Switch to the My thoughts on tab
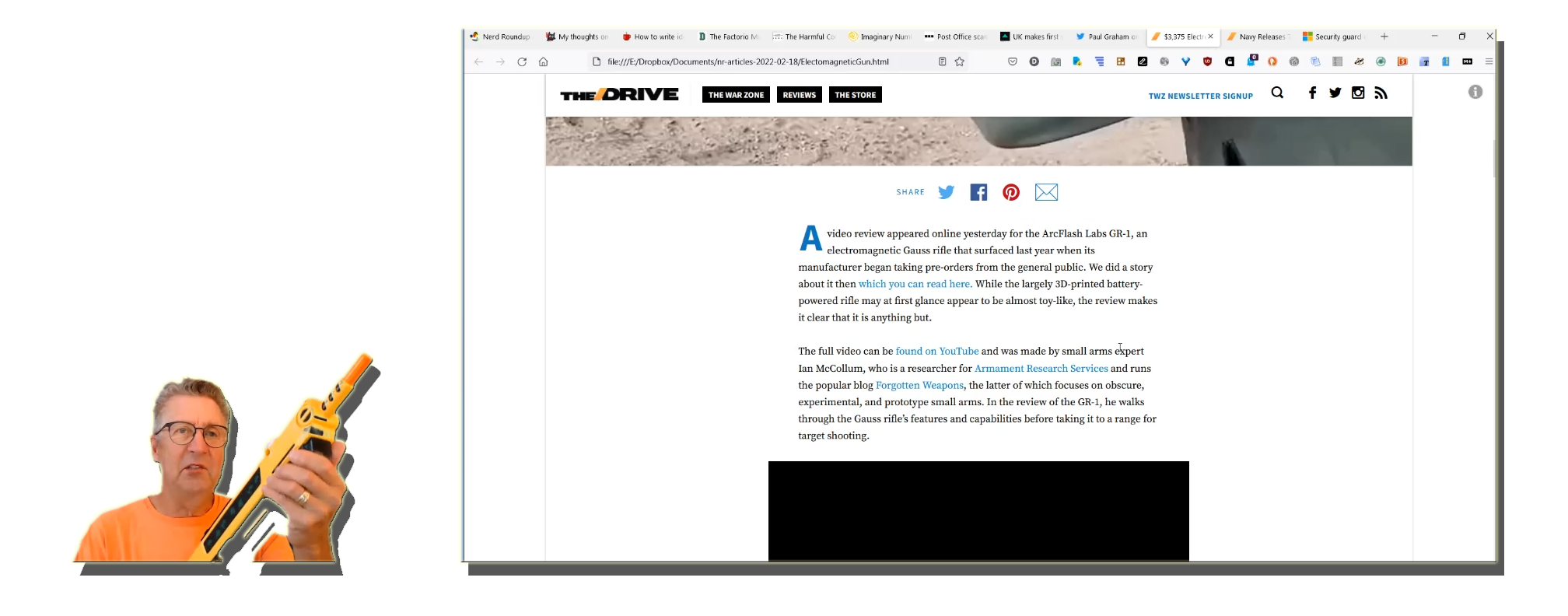Screen dimensions: 1568x616 click(x=576, y=37)
